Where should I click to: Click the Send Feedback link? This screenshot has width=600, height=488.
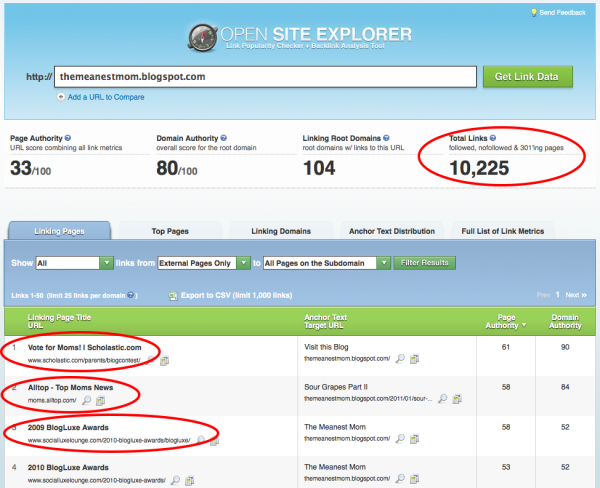click(562, 13)
